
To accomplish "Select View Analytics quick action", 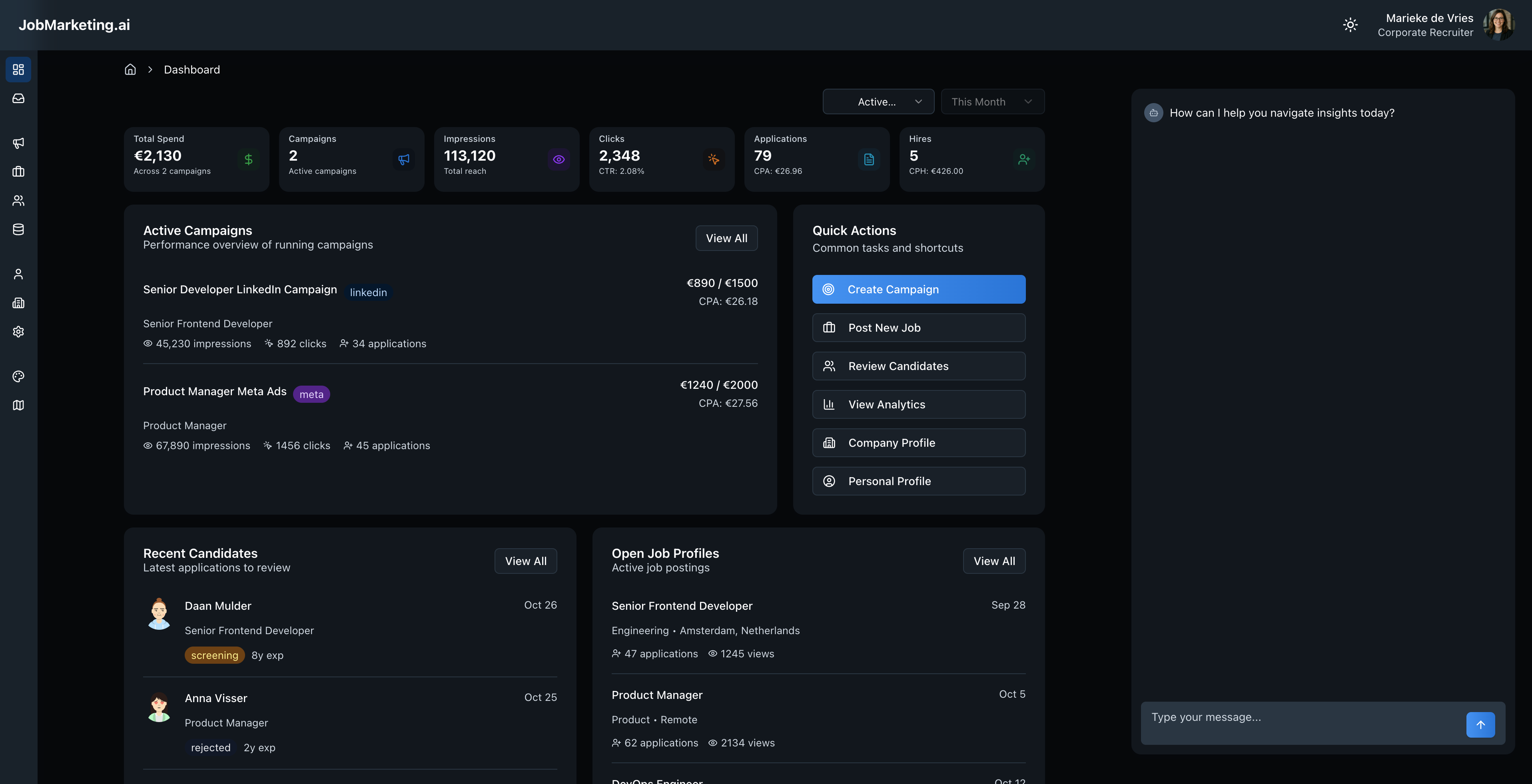I will click(x=918, y=404).
